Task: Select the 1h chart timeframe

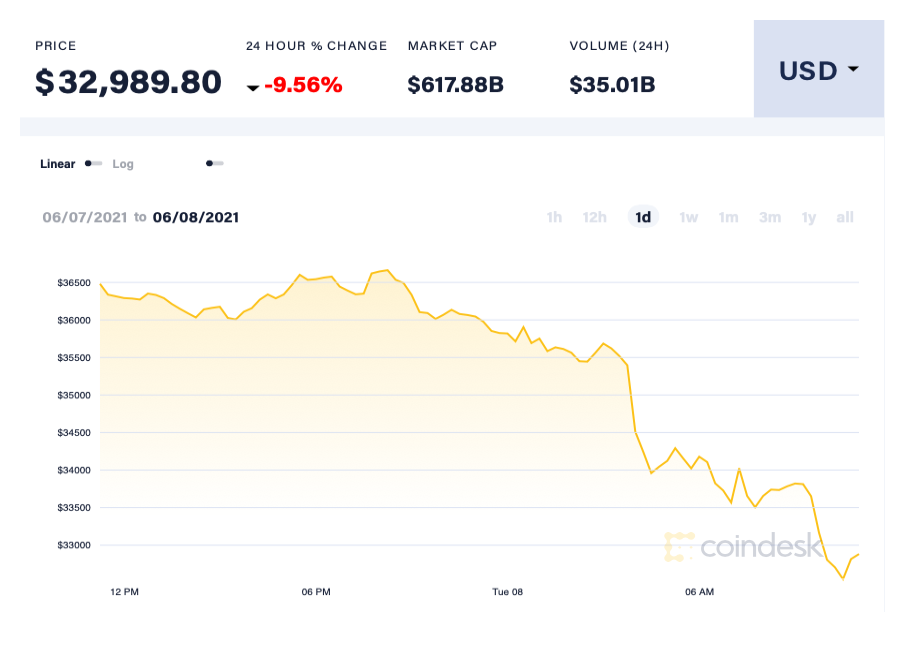Action: [x=554, y=217]
